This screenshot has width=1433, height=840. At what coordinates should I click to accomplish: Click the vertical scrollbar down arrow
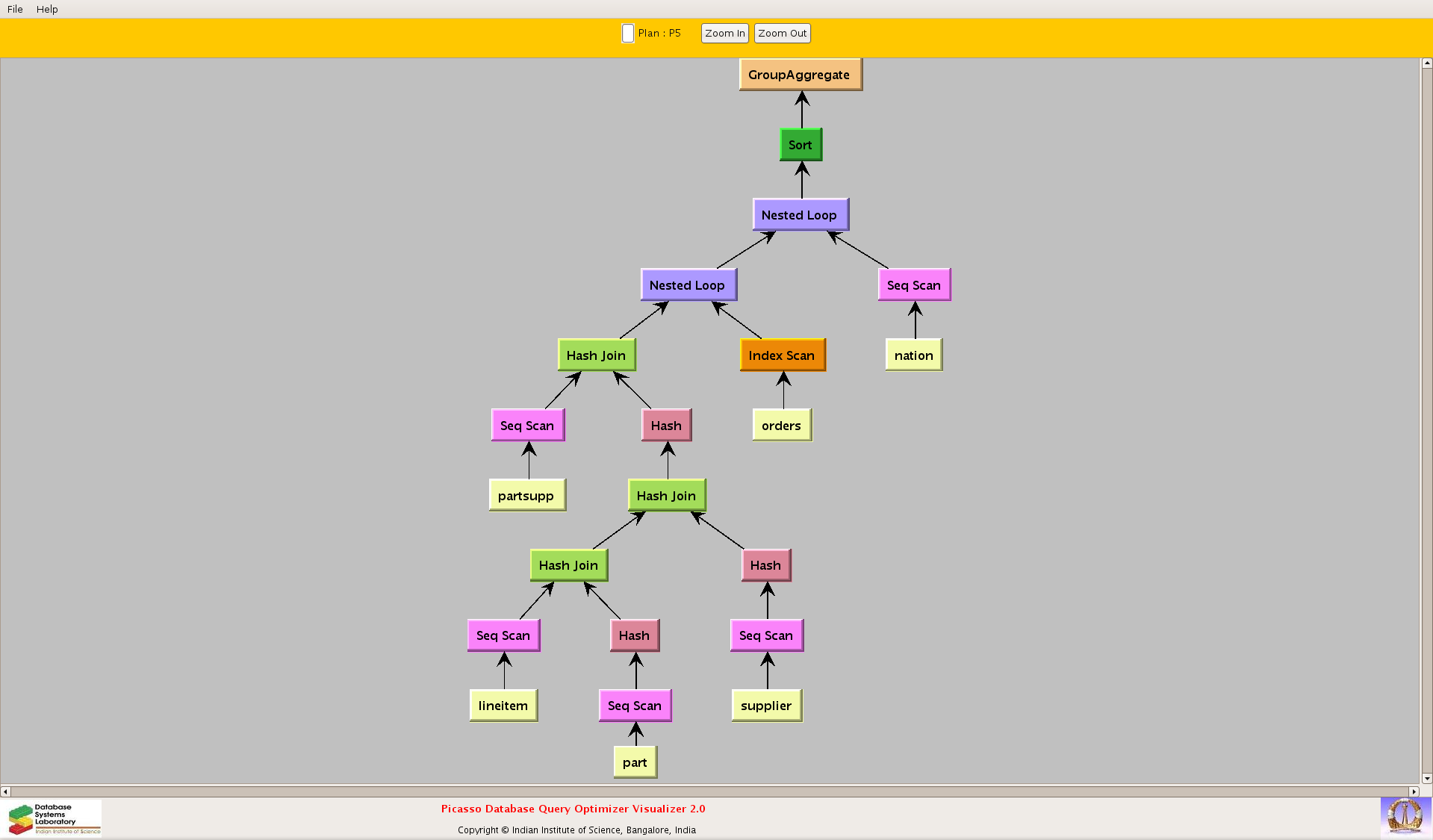tap(1426, 778)
